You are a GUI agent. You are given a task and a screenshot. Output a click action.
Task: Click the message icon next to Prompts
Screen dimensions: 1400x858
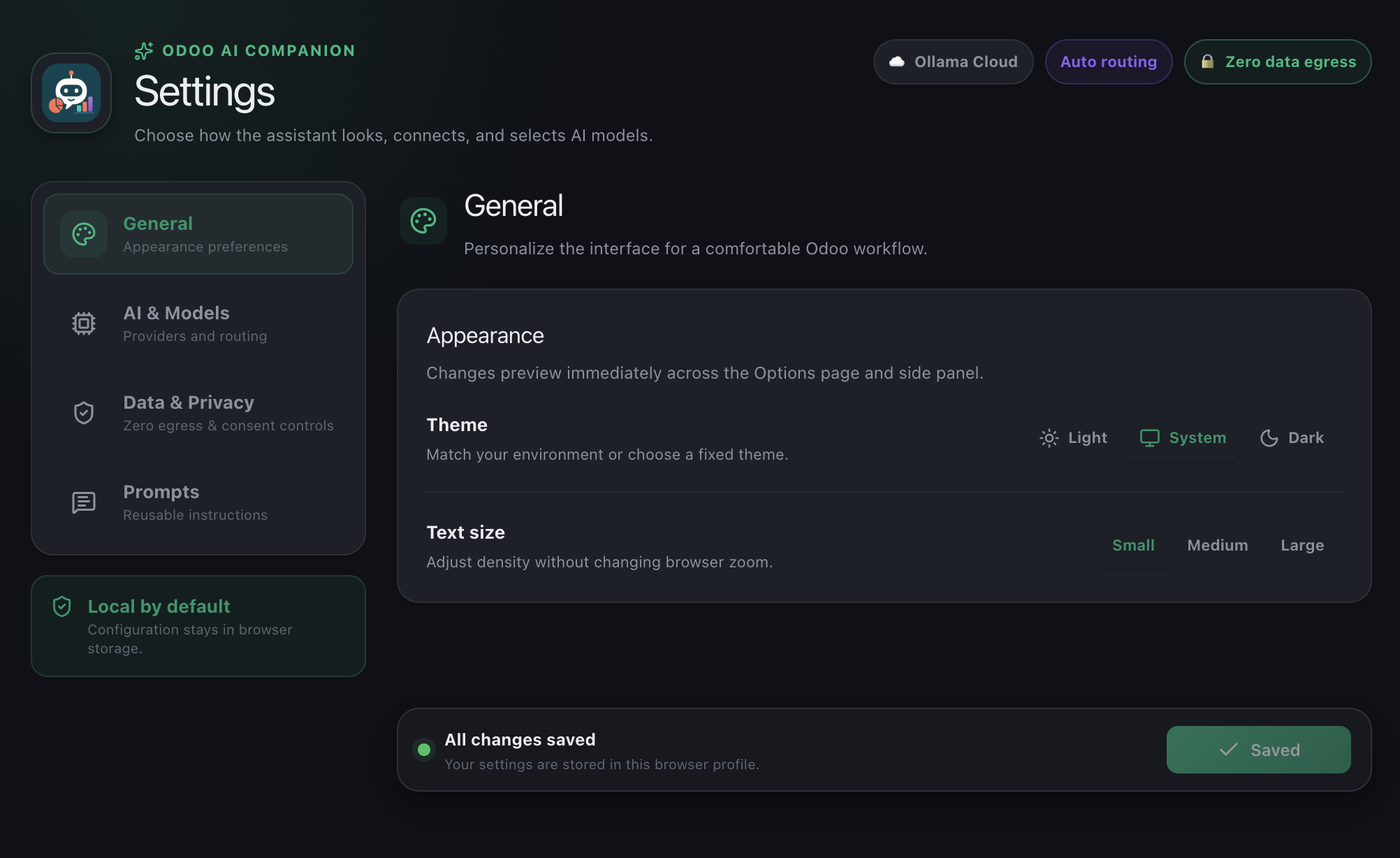(x=84, y=502)
